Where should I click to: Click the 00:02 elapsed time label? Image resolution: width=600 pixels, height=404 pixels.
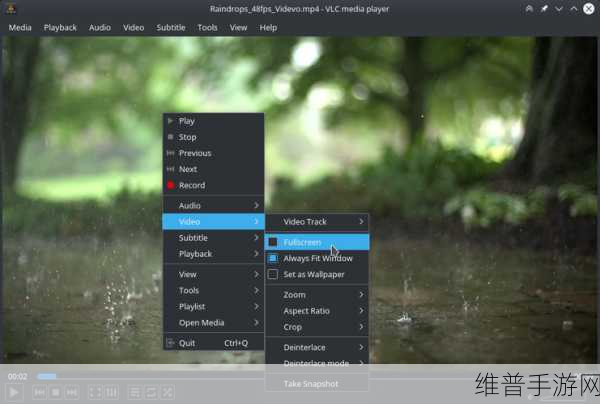click(x=17, y=376)
